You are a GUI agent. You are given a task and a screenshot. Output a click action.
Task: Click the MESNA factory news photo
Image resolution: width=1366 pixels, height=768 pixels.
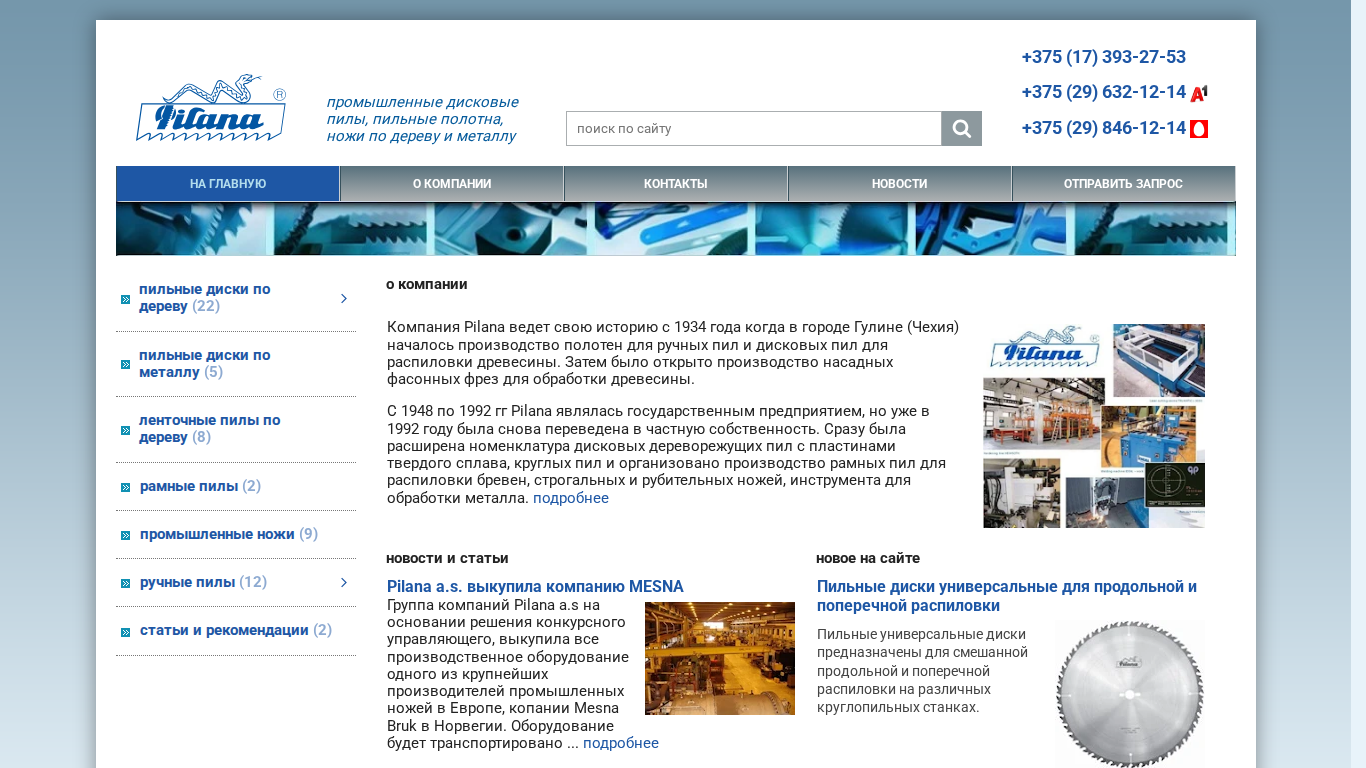point(720,658)
